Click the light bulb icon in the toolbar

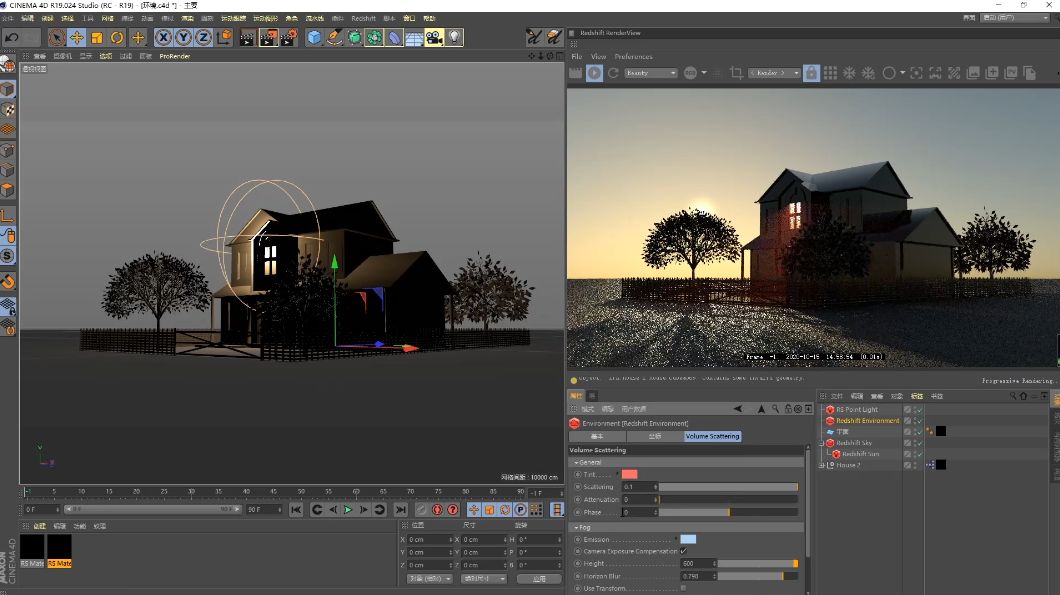pos(455,38)
